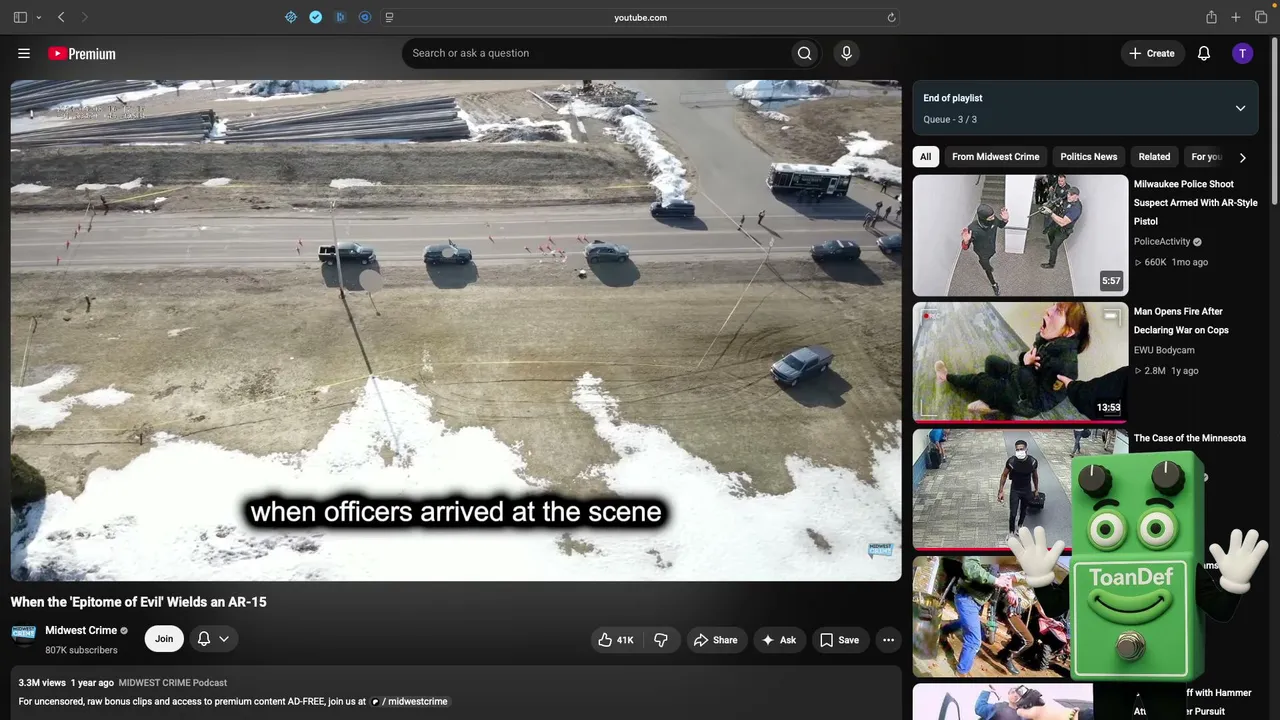Screen dimensions: 1280x720
Task: Select the Politics News chip
Action: [1089, 157]
